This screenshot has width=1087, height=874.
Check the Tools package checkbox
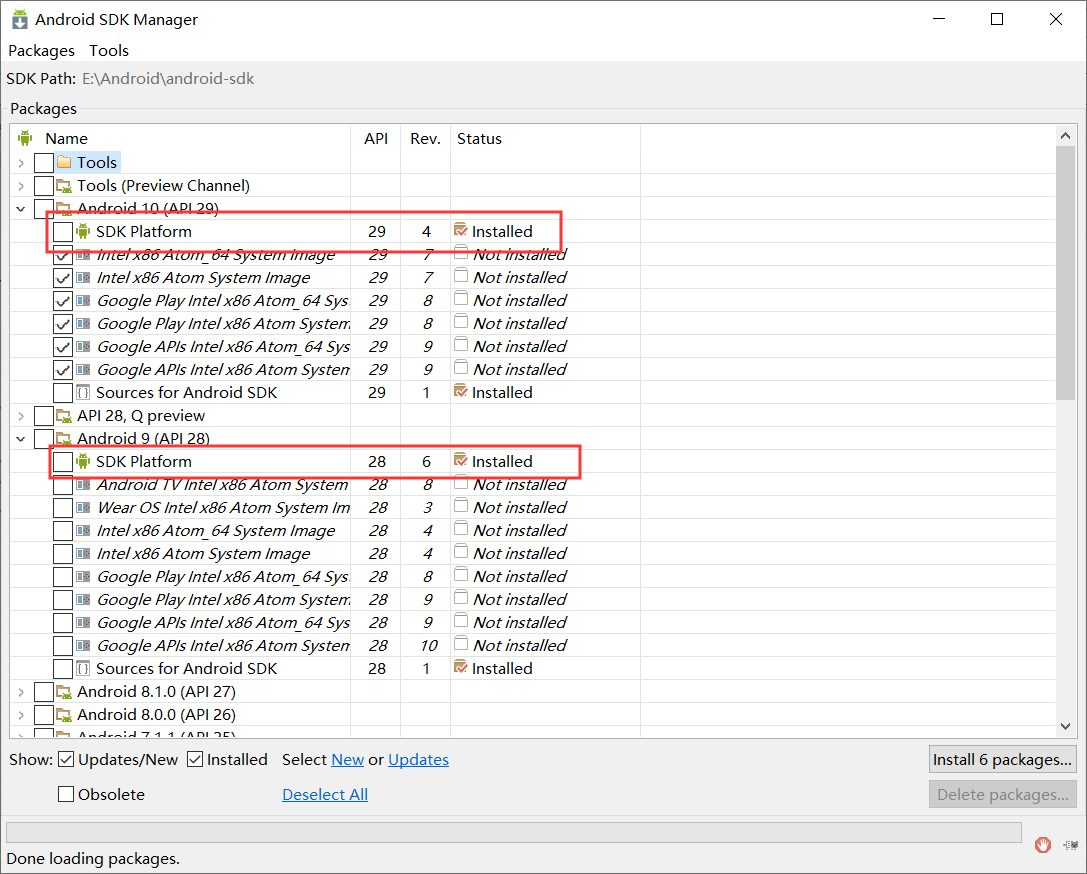click(44, 163)
